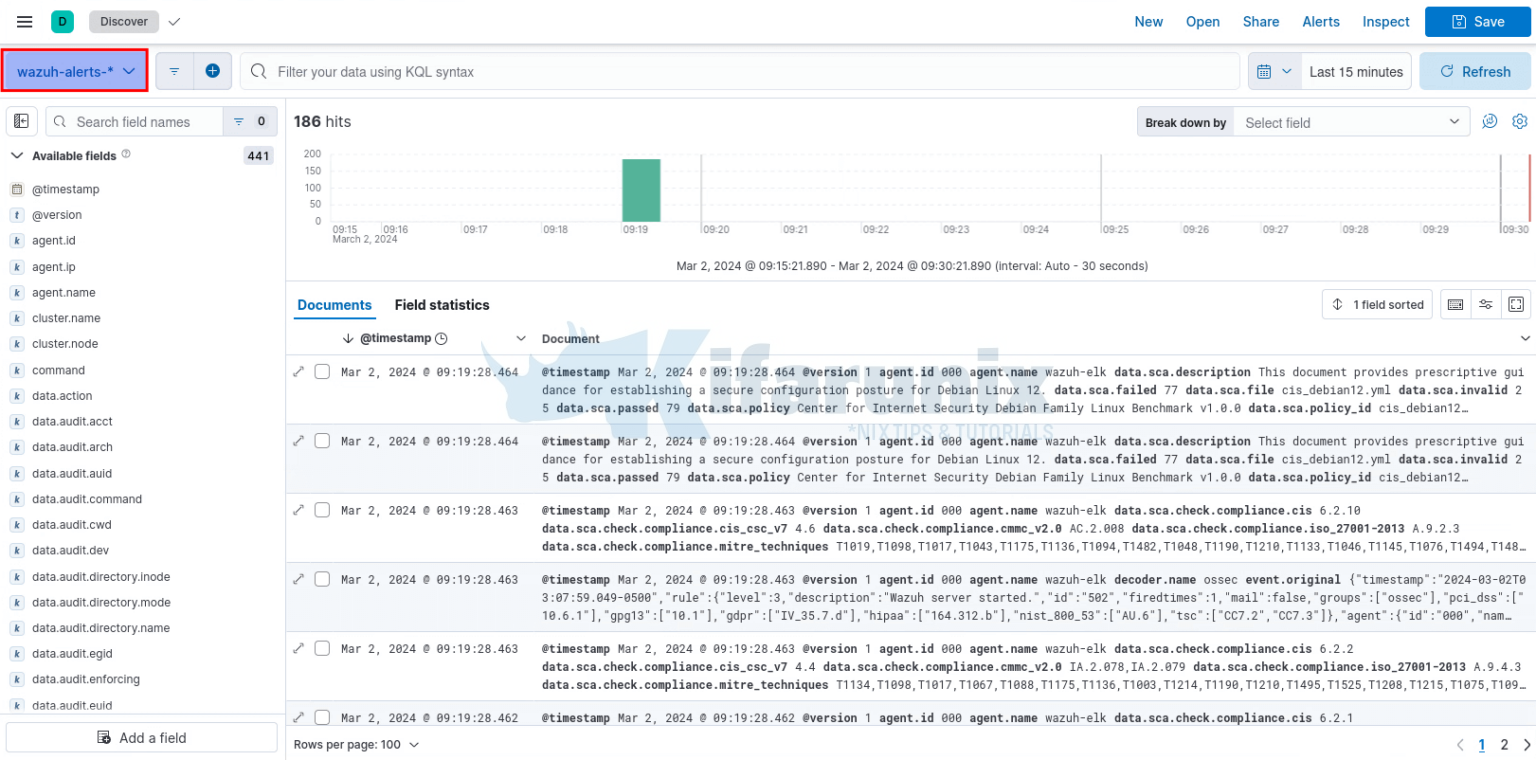Select the checkbox on the second document row
Viewport: 1536px width, 760px height.
[322, 441]
